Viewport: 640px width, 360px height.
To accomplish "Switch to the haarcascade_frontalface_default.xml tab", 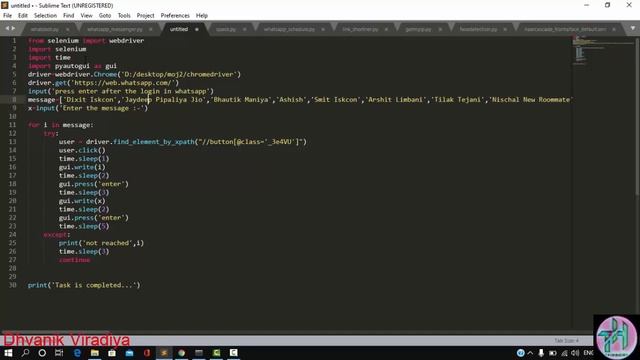I will click(565, 29).
